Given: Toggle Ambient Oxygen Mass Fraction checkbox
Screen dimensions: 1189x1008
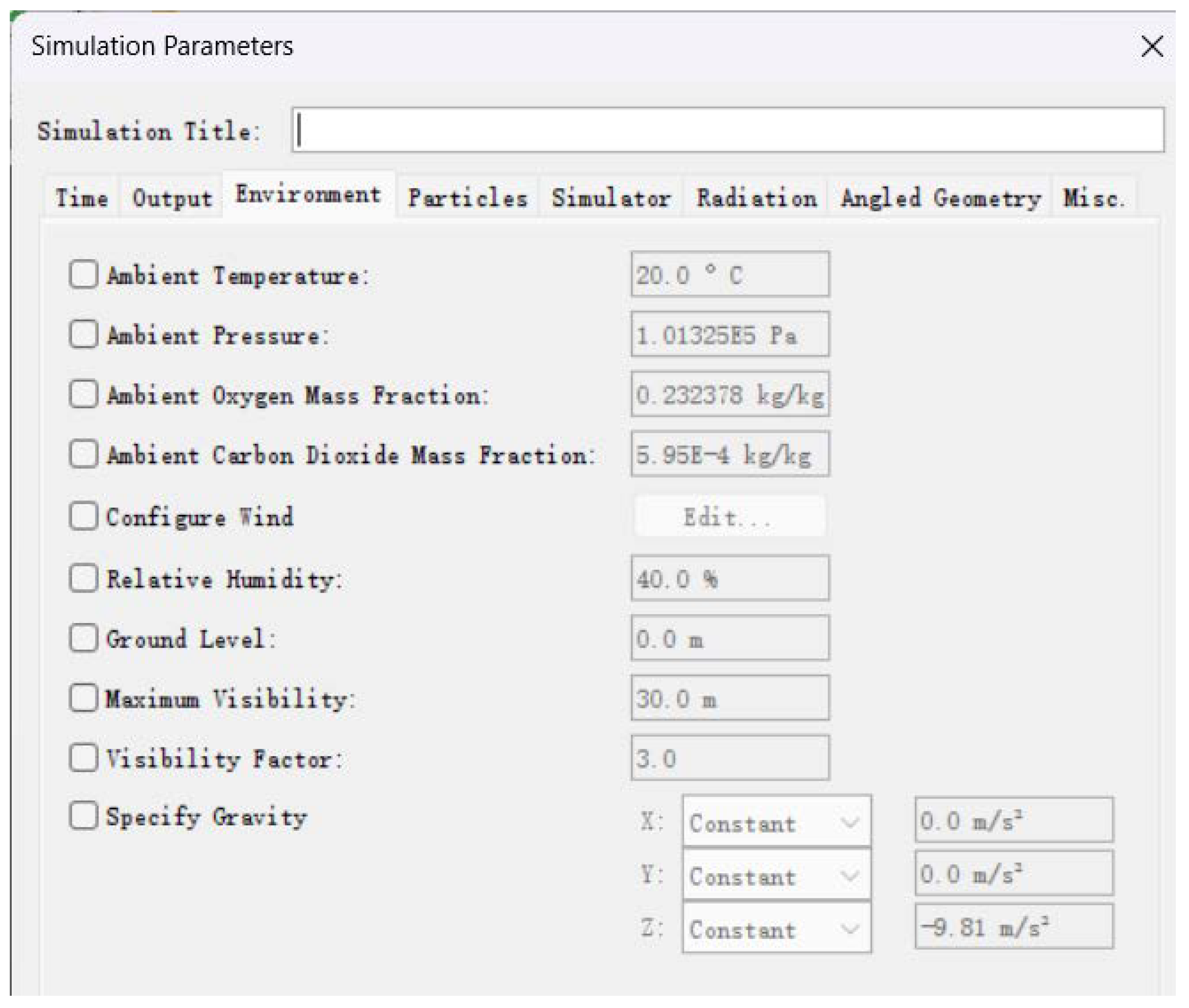Looking at the screenshot, I should point(83,394).
